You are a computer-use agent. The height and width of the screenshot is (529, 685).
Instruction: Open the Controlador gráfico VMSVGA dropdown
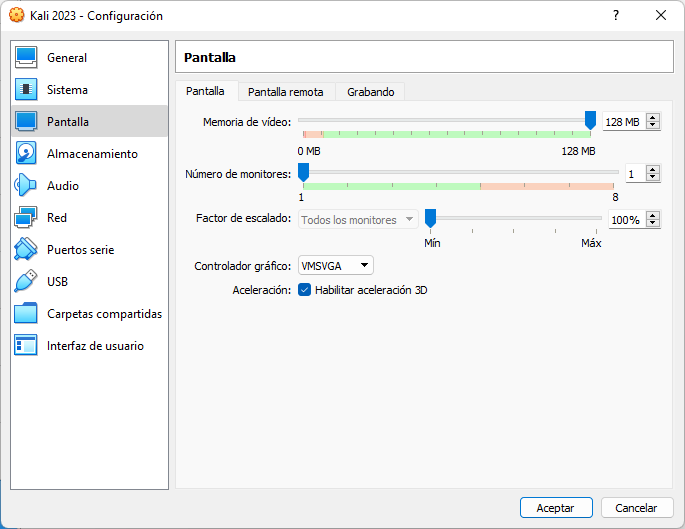coord(336,266)
